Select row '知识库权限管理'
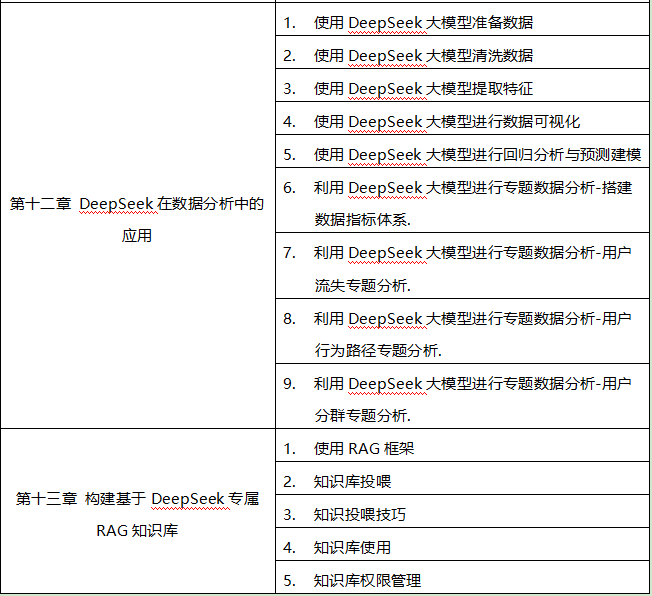This screenshot has height=596, width=652. pos(462,577)
